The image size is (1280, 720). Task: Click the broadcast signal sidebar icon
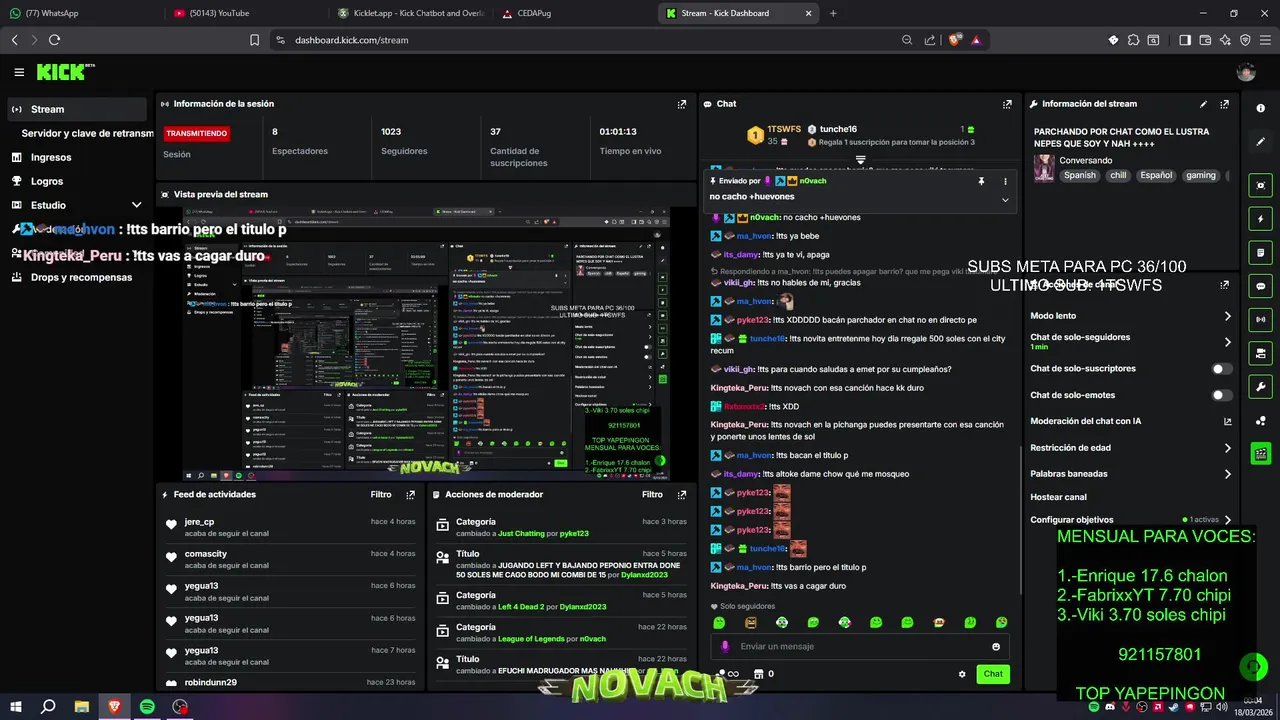point(1261,320)
